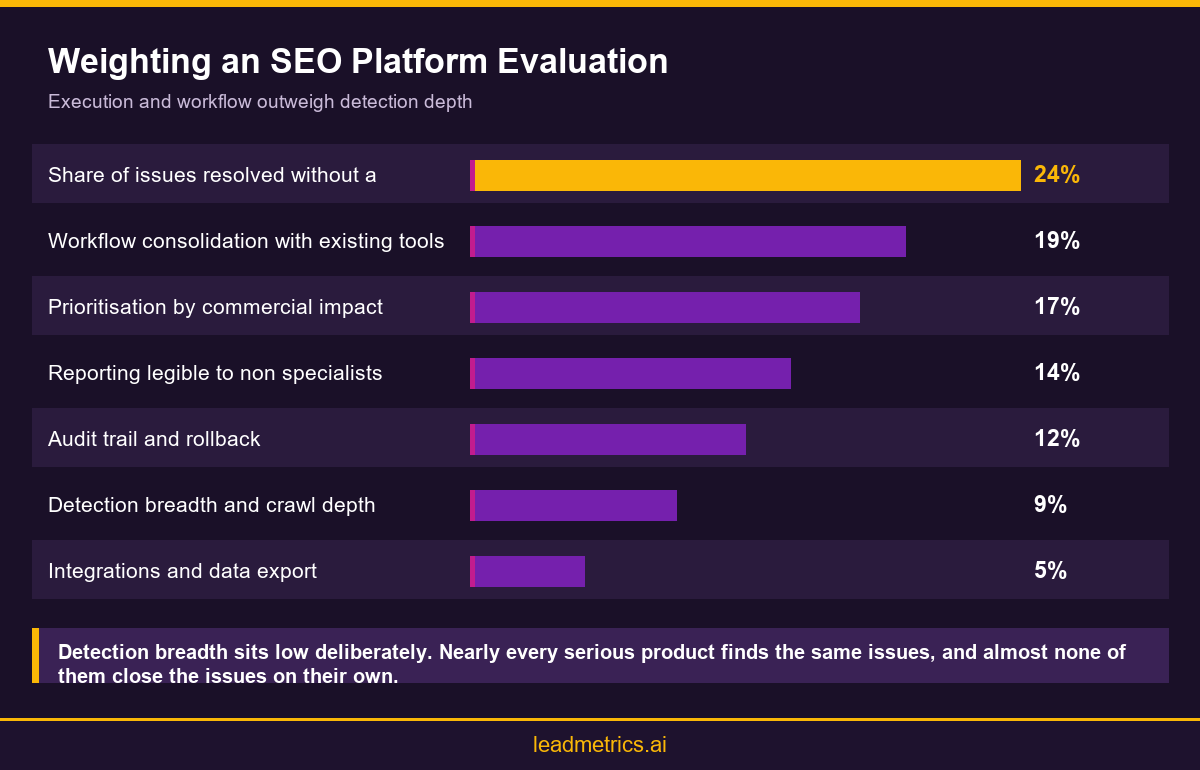
Task: Click the purple bar for Reporting legible
Action: click(630, 373)
